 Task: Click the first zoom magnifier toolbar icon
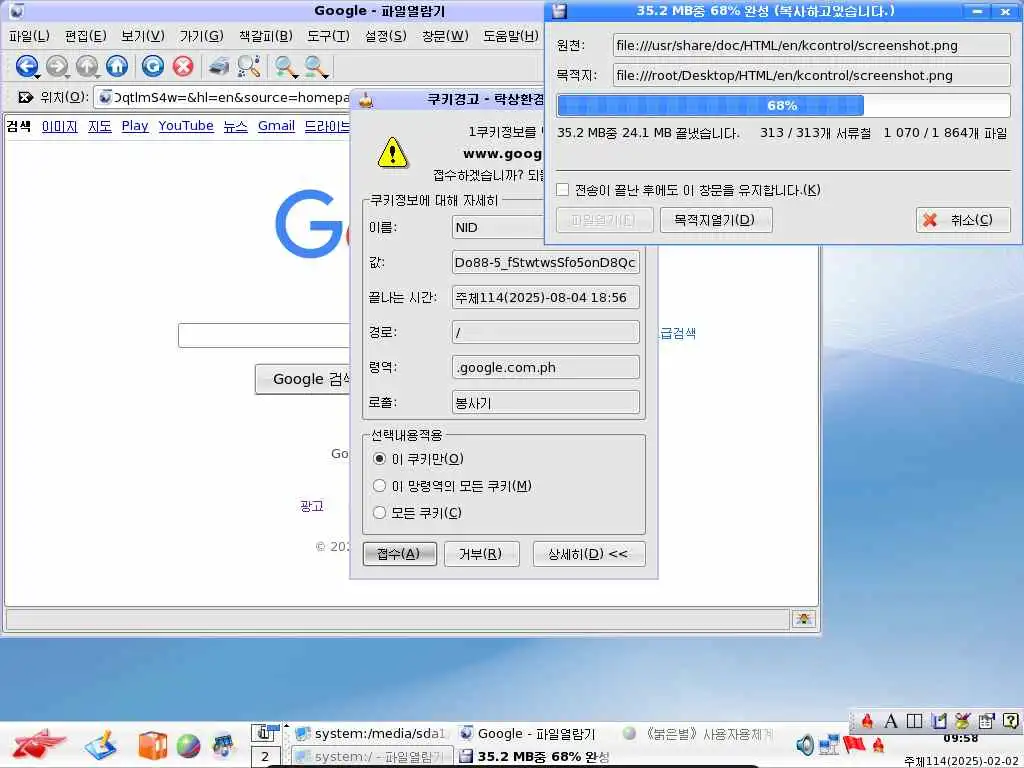click(x=284, y=65)
